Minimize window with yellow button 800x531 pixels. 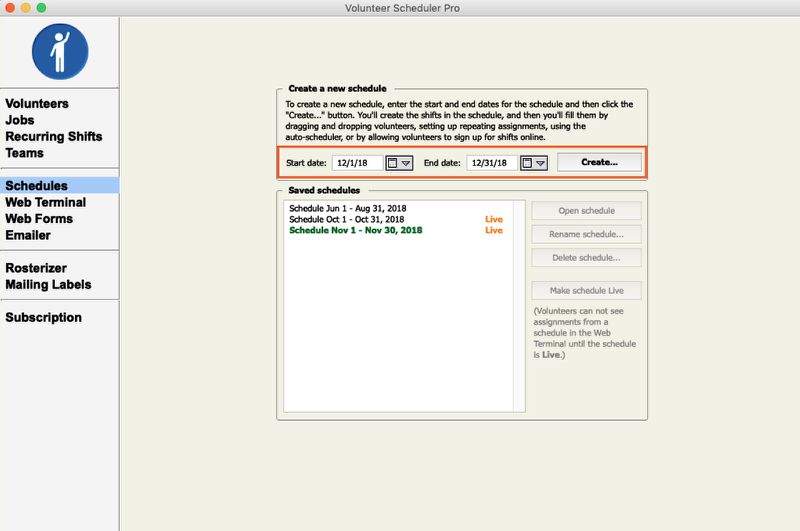[26, 8]
